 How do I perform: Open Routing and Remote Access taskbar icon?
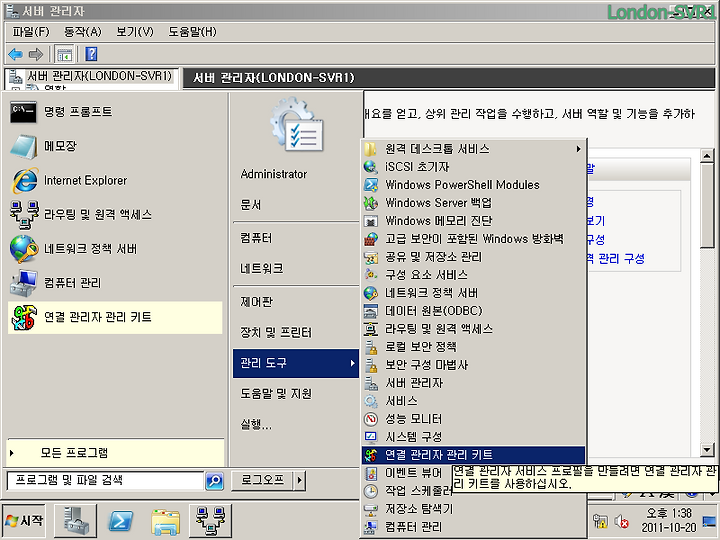tap(210, 521)
